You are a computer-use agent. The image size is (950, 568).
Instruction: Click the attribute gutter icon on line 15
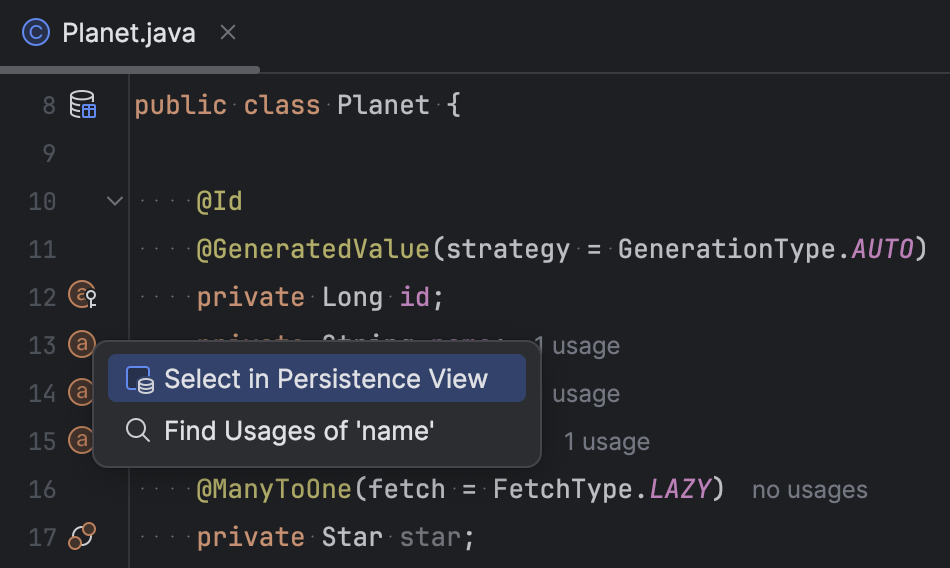(x=81, y=439)
